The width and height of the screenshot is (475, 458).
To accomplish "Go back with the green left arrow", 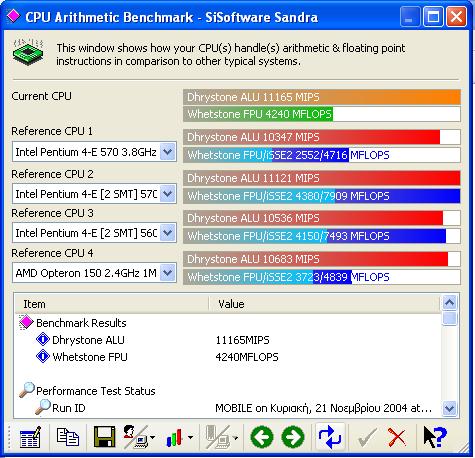I will coord(262,437).
